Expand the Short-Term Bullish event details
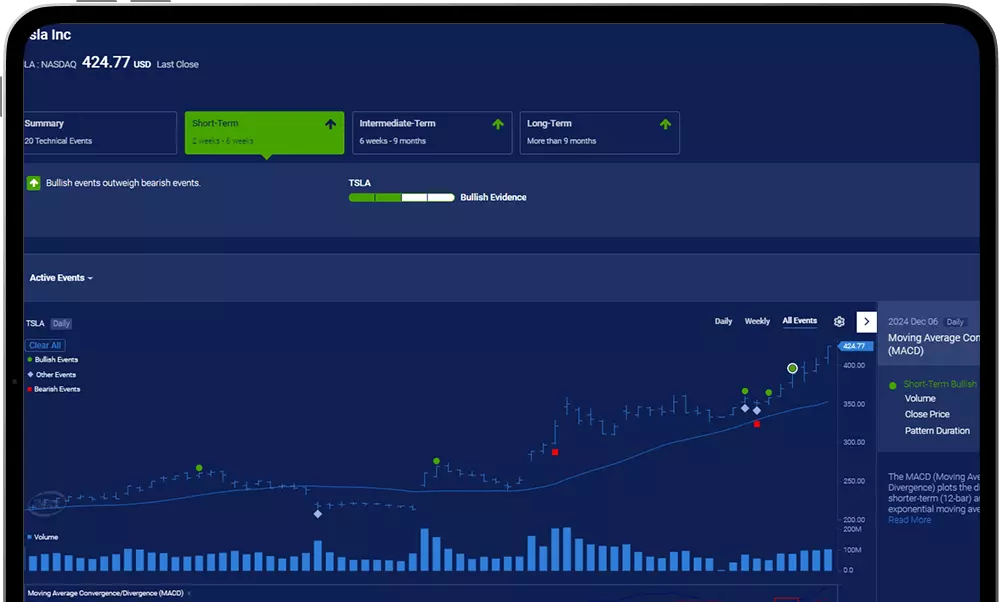The height and width of the screenshot is (602, 1000). point(939,384)
